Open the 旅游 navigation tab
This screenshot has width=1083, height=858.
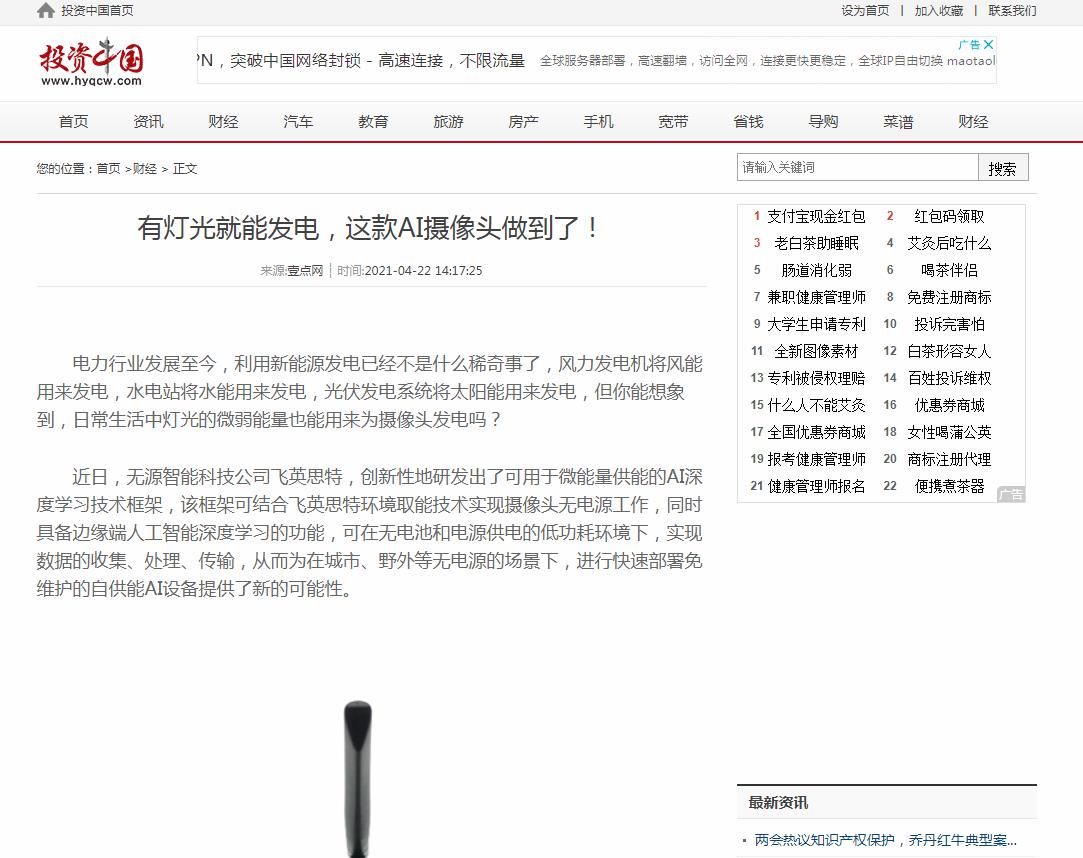pyautogui.click(x=448, y=122)
